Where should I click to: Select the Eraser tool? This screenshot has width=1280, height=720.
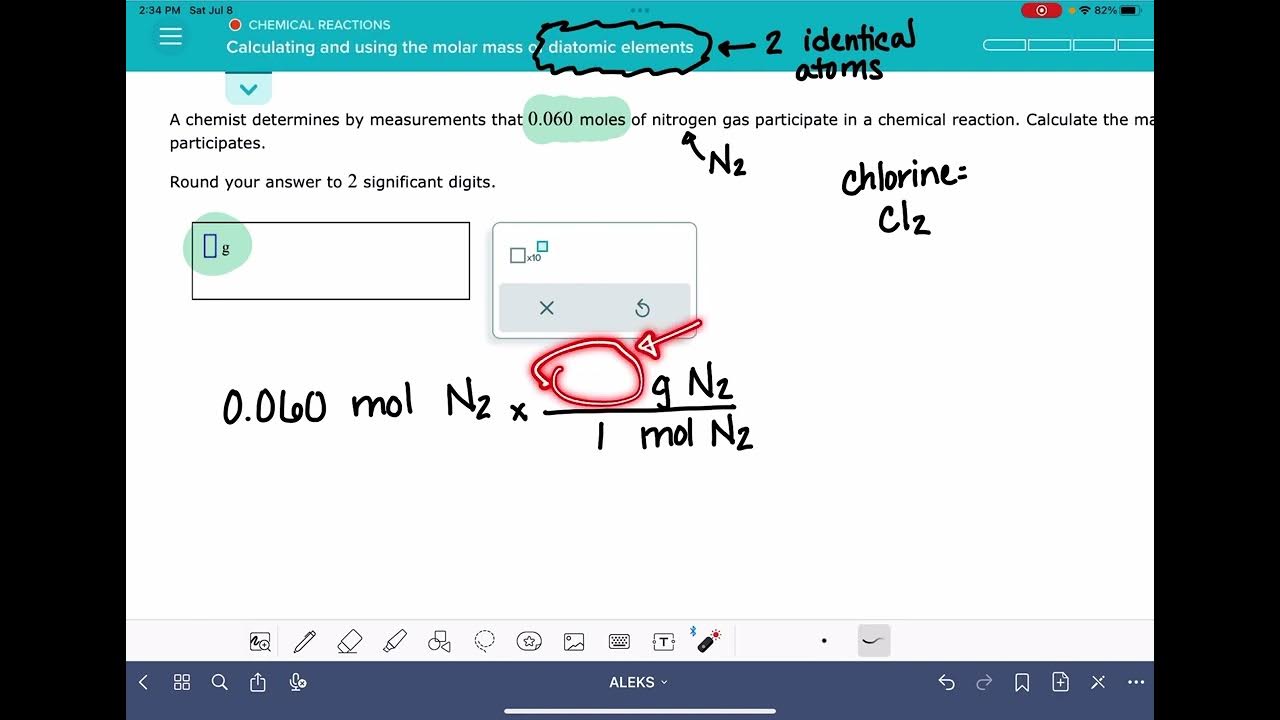pos(349,642)
